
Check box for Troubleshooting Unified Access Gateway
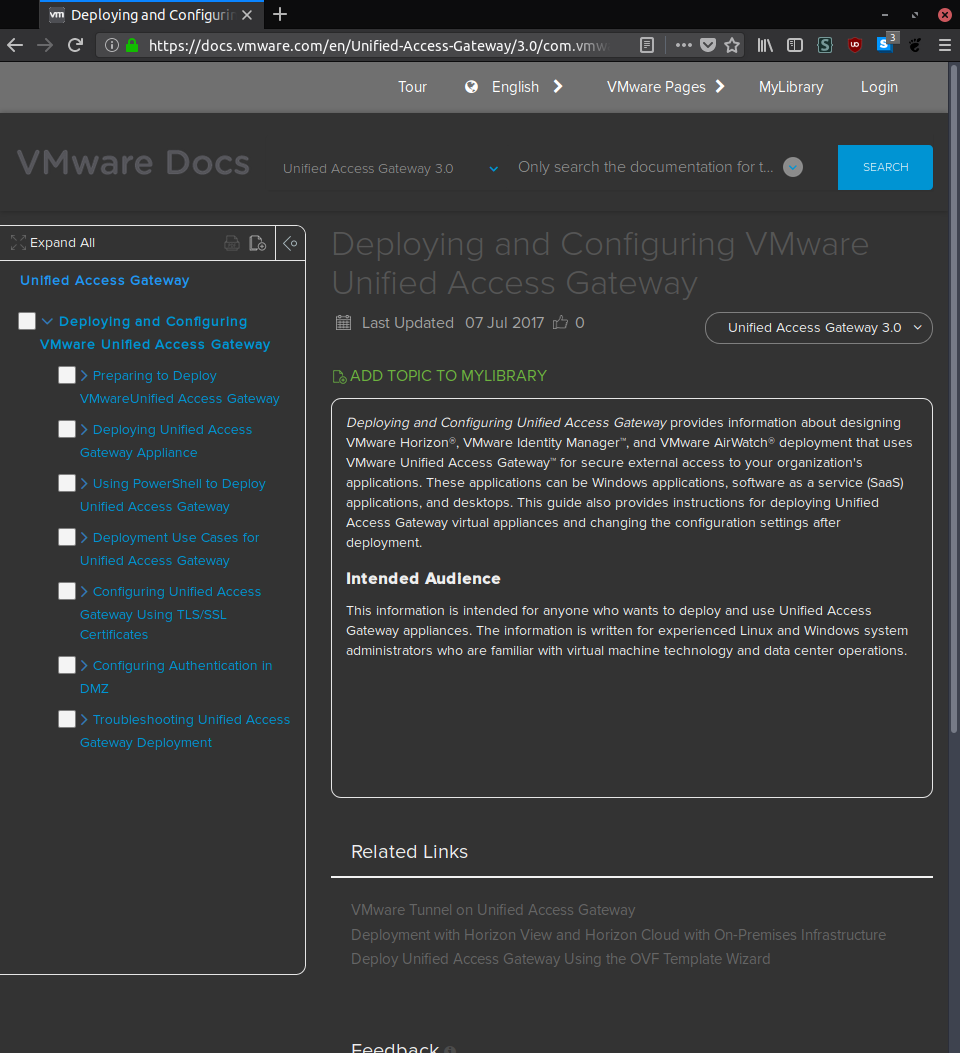pyautogui.click(x=66, y=719)
